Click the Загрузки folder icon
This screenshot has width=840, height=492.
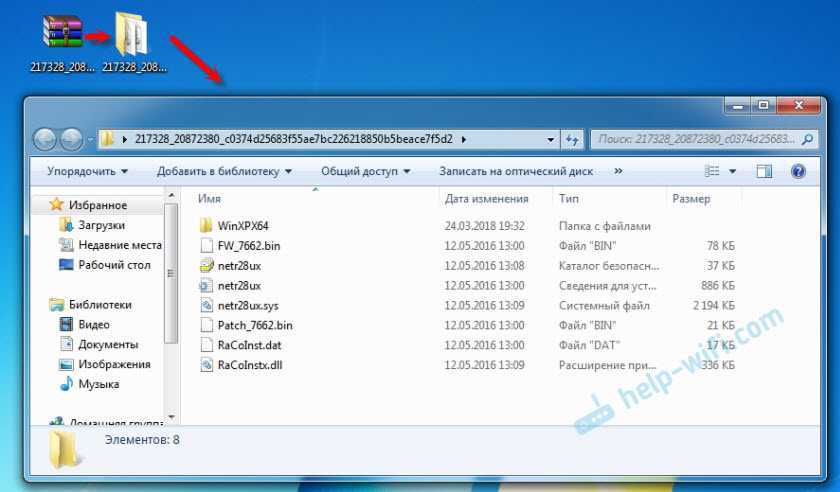(x=66, y=225)
